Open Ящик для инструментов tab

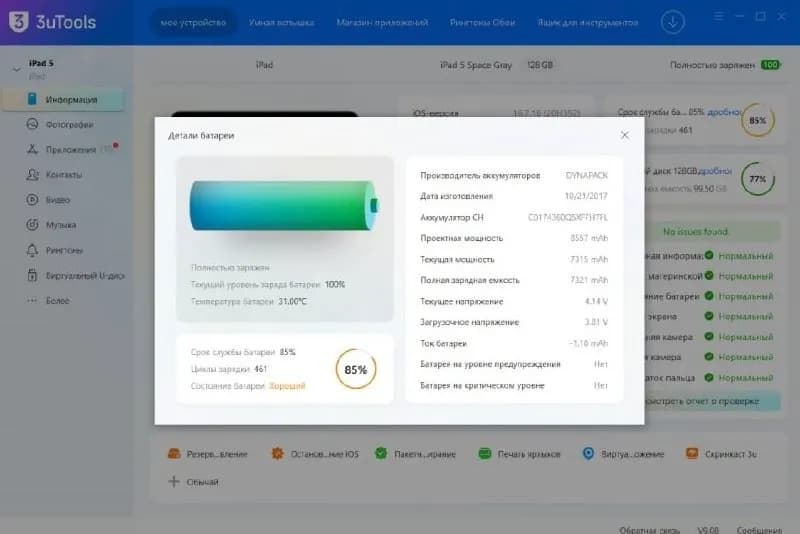click(587, 22)
